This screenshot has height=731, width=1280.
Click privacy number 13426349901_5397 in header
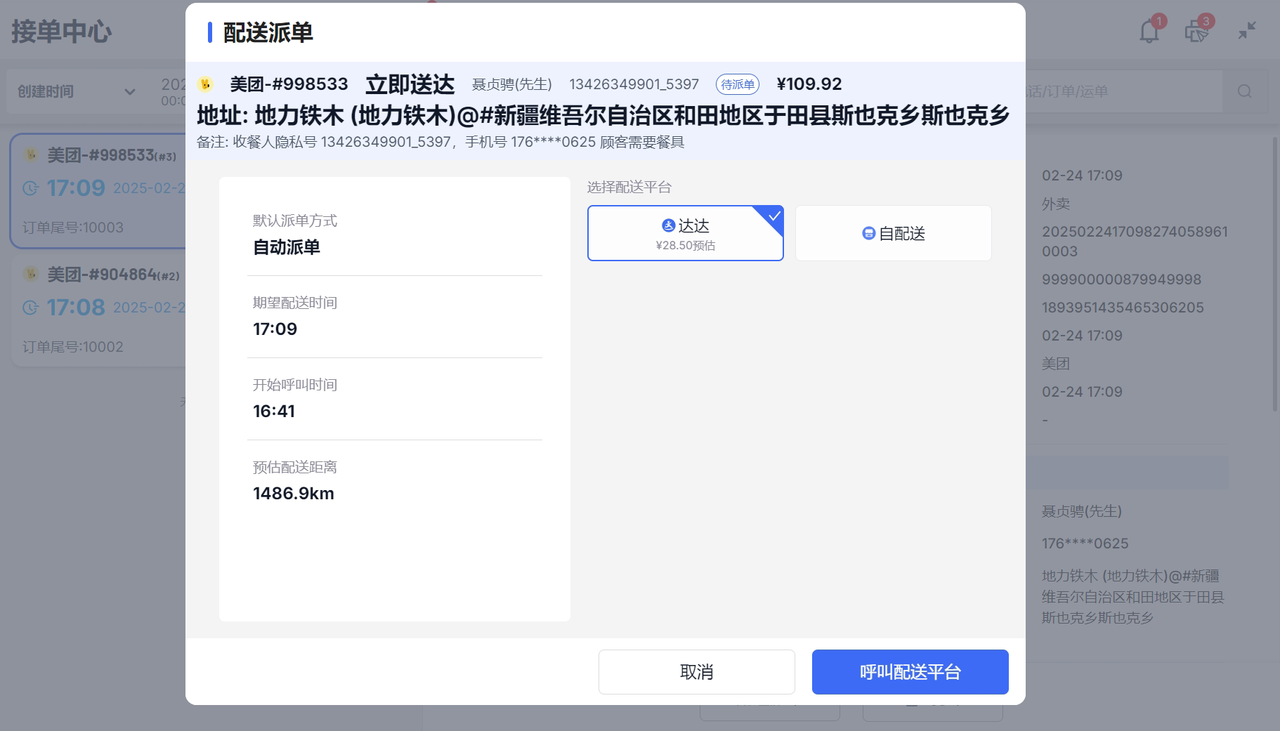point(634,84)
